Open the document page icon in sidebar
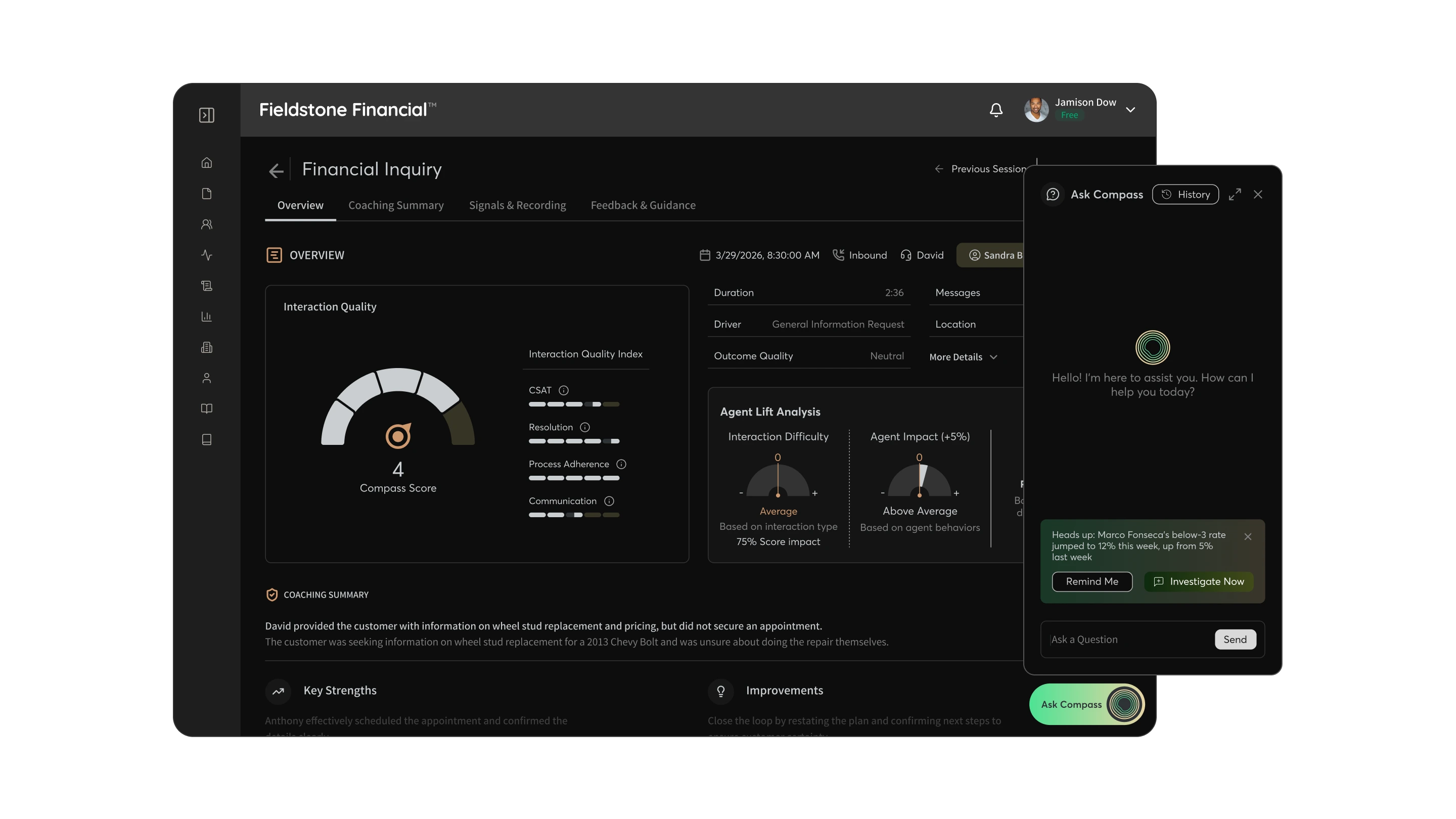 click(206, 194)
